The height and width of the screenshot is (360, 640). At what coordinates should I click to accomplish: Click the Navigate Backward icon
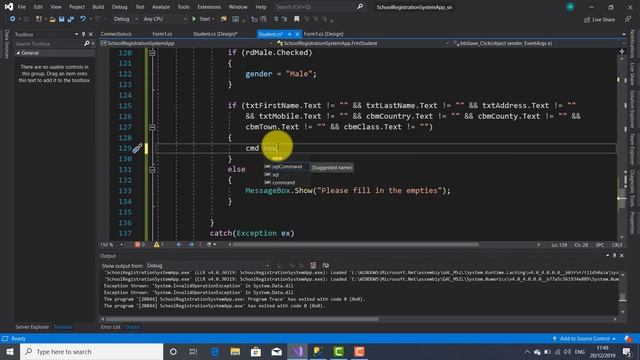tap(13, 19)
